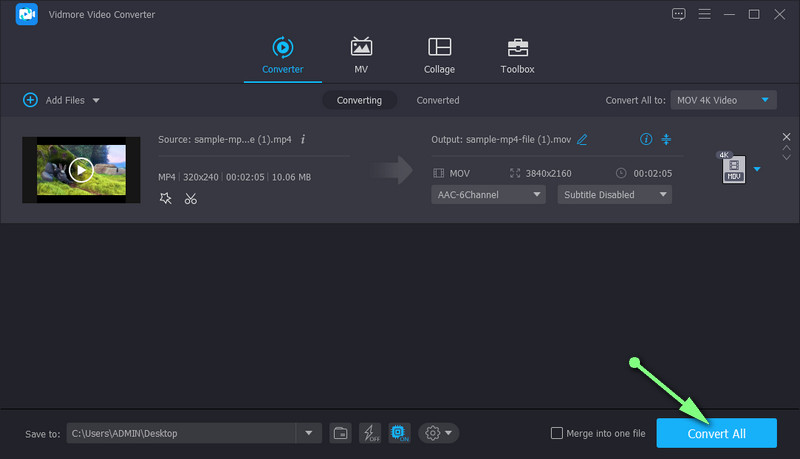Expand the Save to path dropdown
Viewport: 800px width, 459px height.
point(309,433)
